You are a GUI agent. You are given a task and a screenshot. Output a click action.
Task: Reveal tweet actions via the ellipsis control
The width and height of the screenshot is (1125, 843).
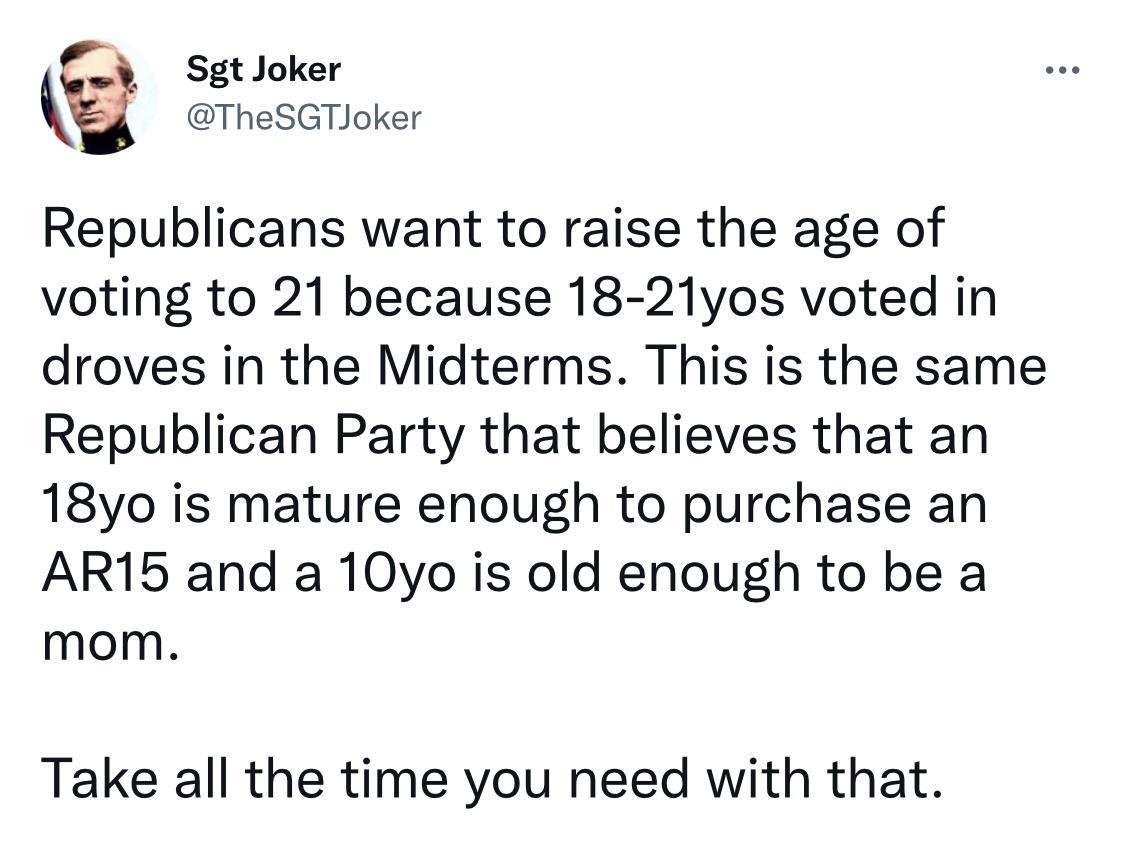[1063, 69]
